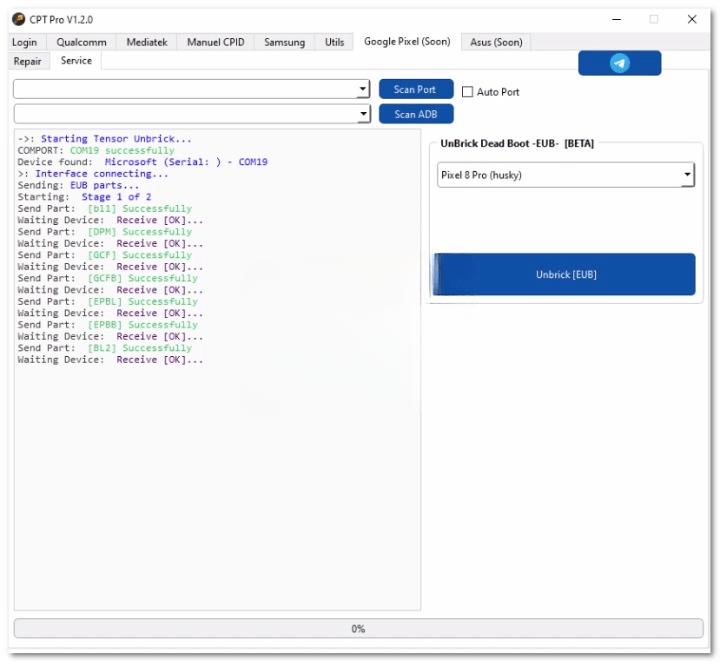The height and width of the screenshot is (662, 720).
Task: Start the Unbrick [EUB] process
Action: [564, 274]
